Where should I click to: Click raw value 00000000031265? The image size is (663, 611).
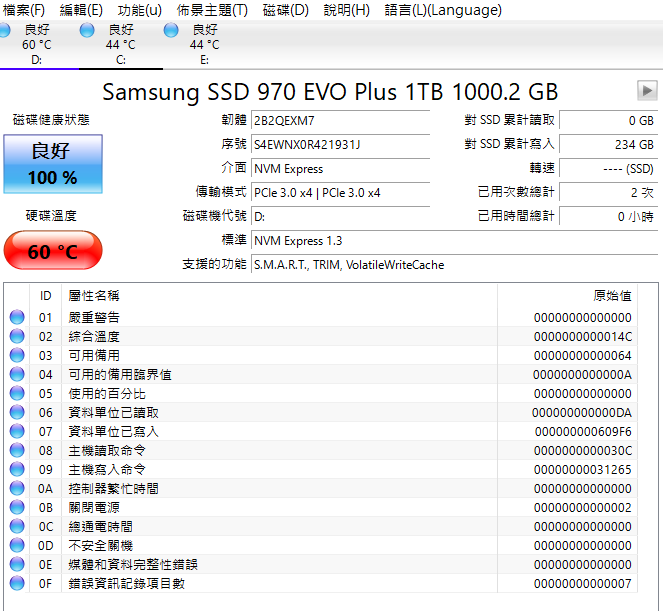click(583, 470)
